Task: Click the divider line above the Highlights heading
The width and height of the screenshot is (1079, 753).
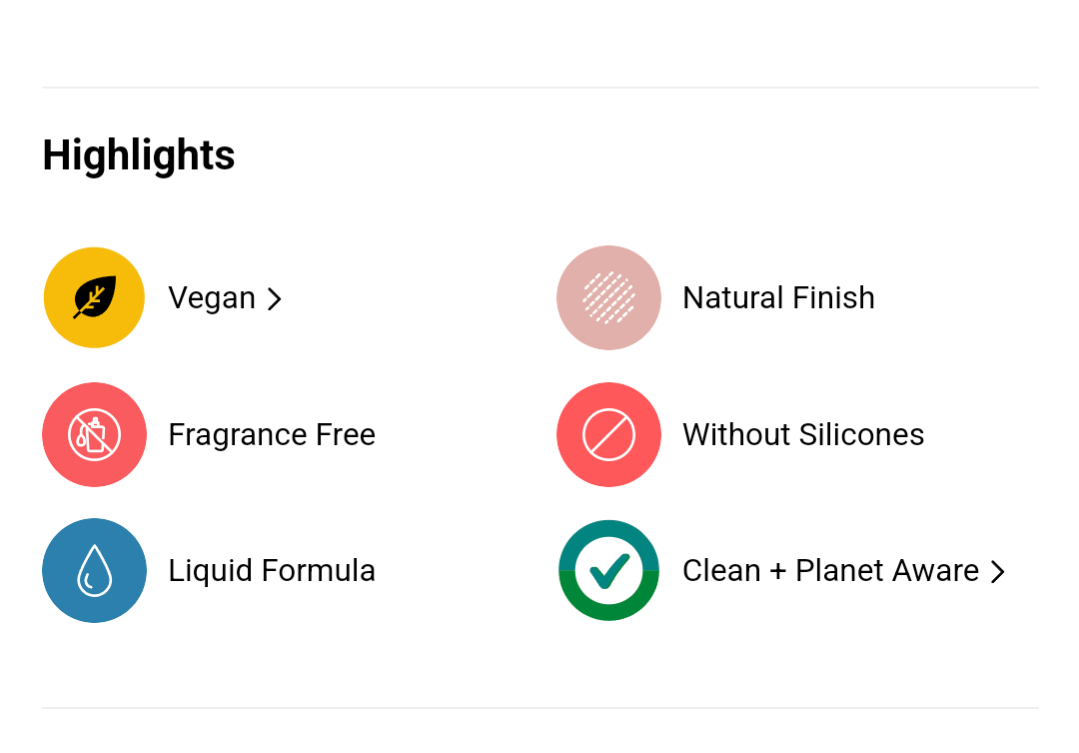Action: [x=540, y=88]
